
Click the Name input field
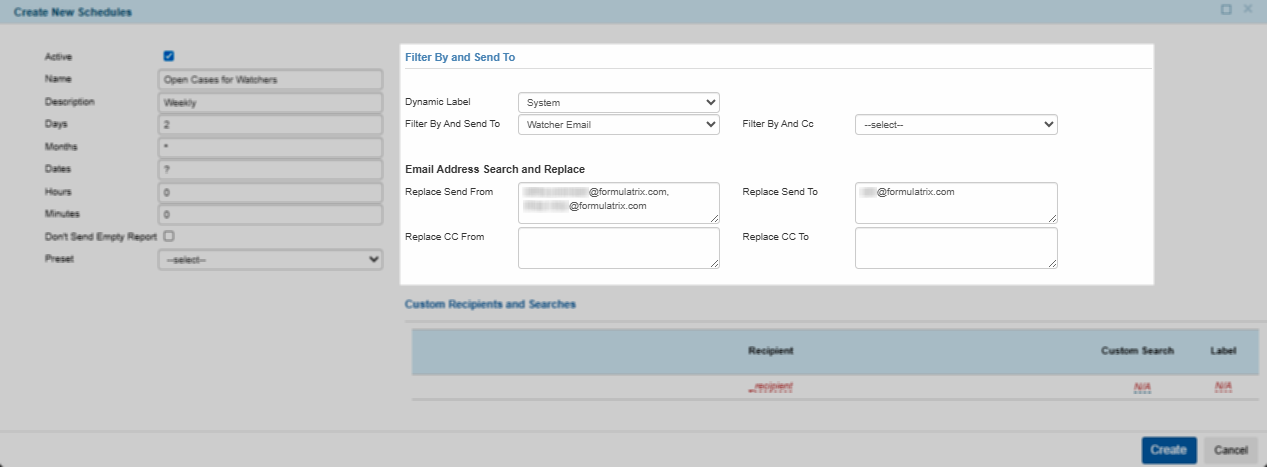[x=270, y=79]
